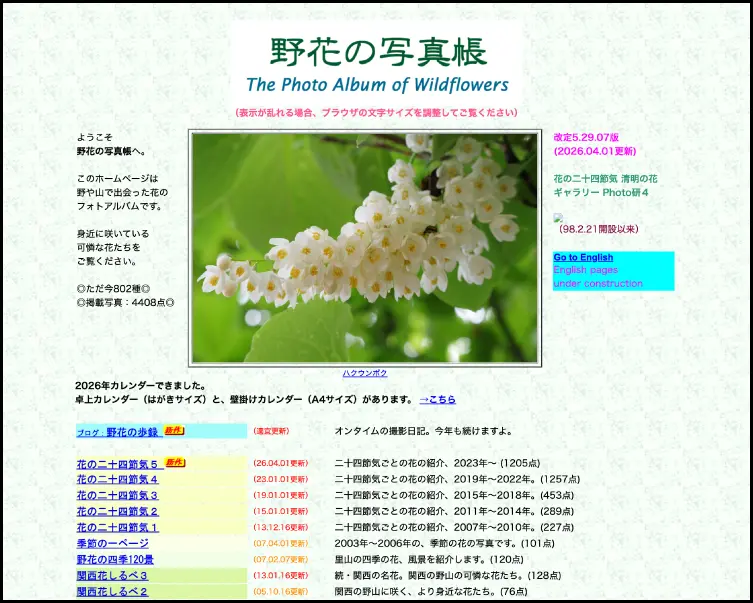Click the 里山の四季の花 (120点) description
This screenshot has width=753, height=603.
tap(429, 559)
